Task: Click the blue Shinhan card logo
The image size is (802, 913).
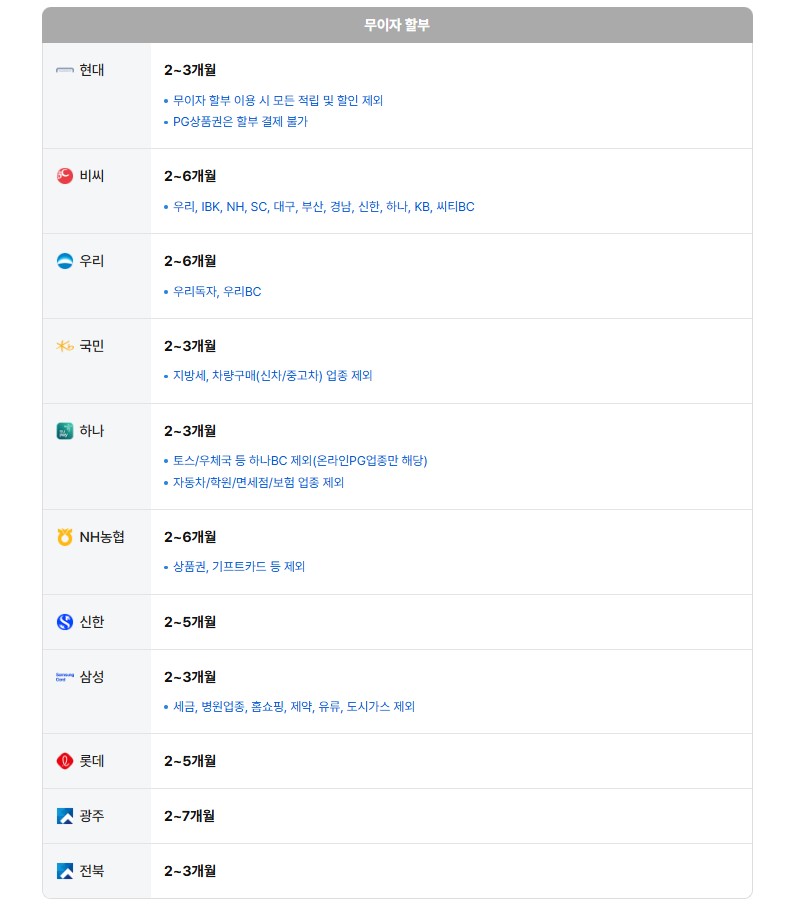Action: pos(65,622)
